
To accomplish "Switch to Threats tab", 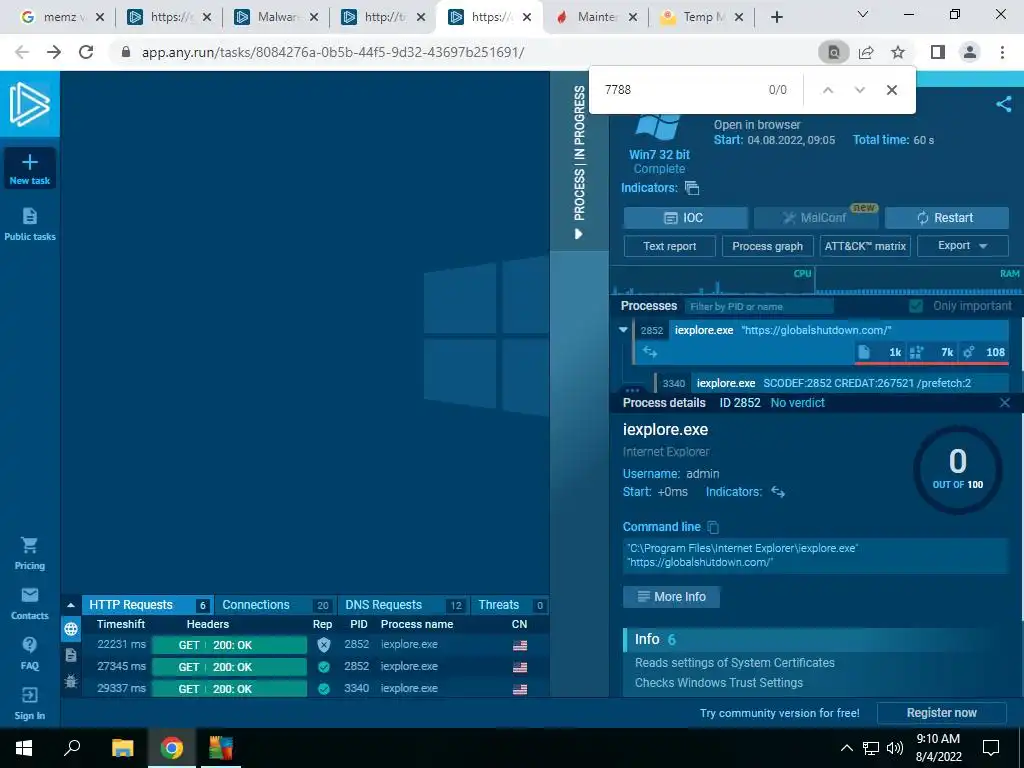I will (509, 605).
